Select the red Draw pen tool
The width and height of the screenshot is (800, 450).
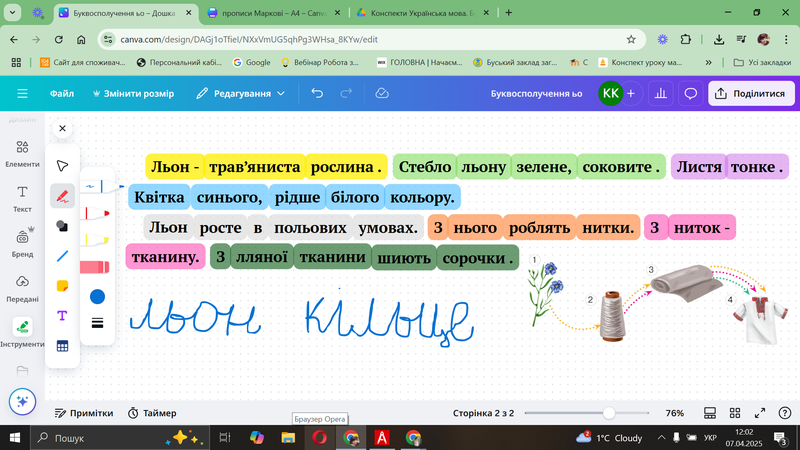click(x=62, y=196)
